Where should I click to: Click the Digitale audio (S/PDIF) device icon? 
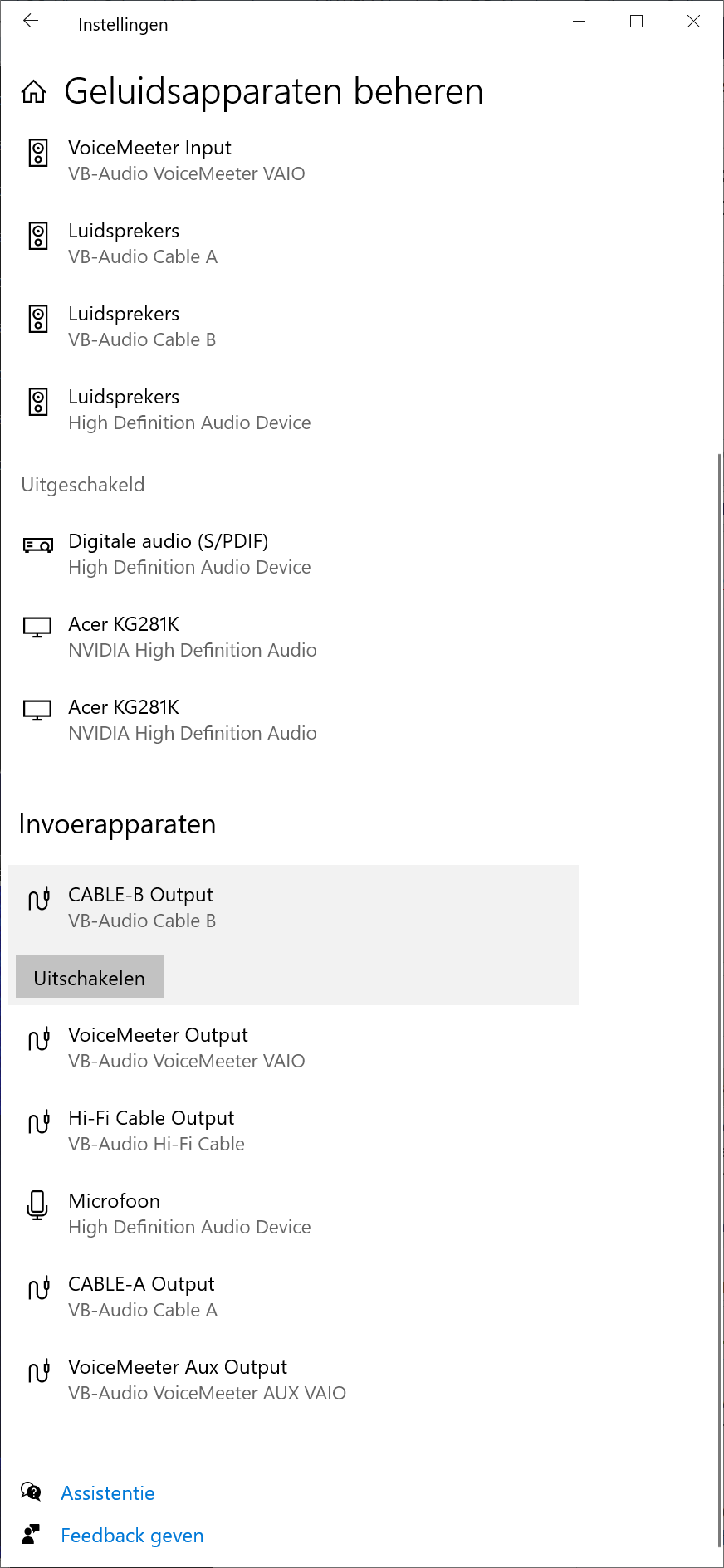38,545
